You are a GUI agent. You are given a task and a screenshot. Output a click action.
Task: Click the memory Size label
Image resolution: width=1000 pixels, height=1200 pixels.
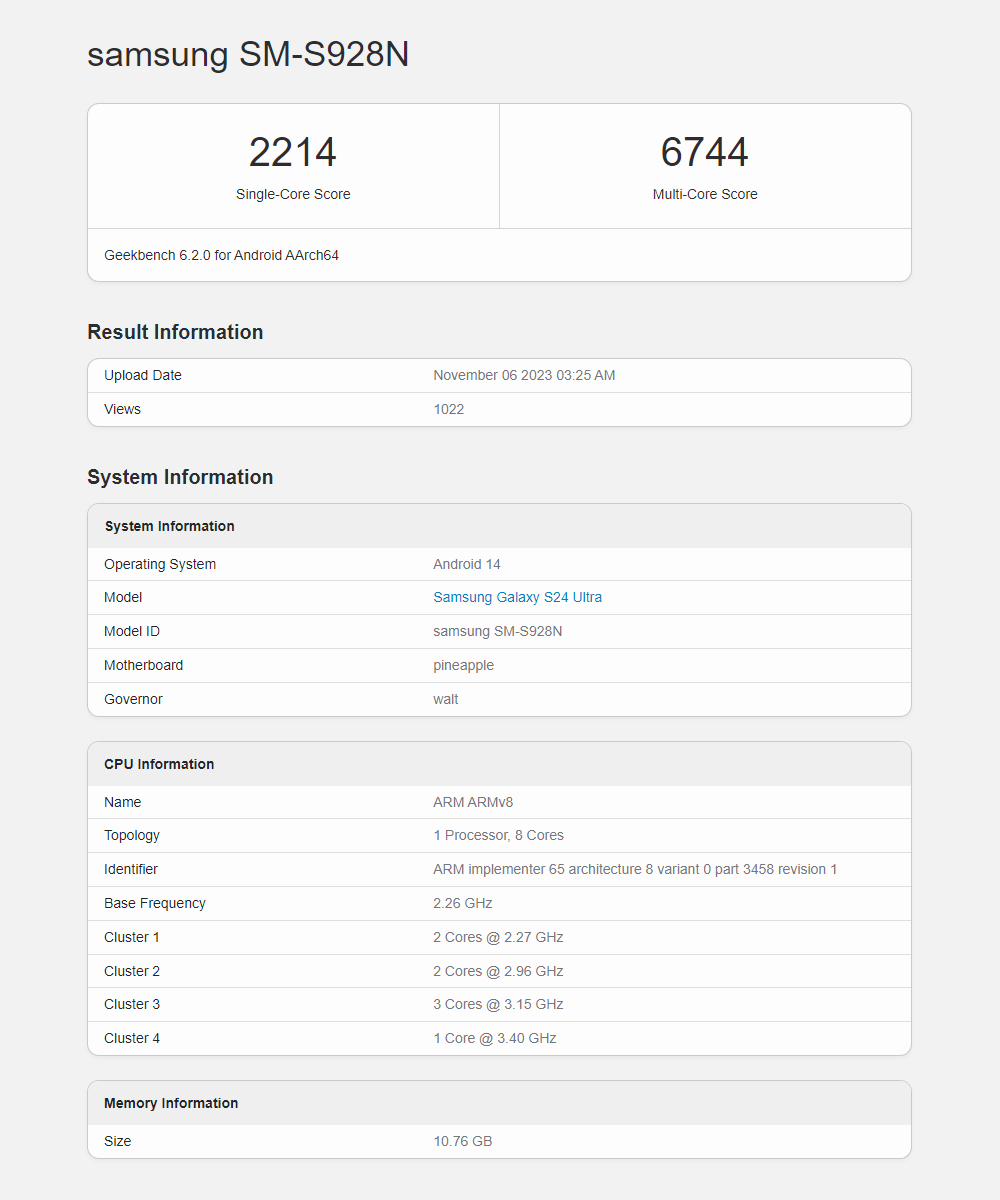pyautogui.click(x=118, y=1141)
